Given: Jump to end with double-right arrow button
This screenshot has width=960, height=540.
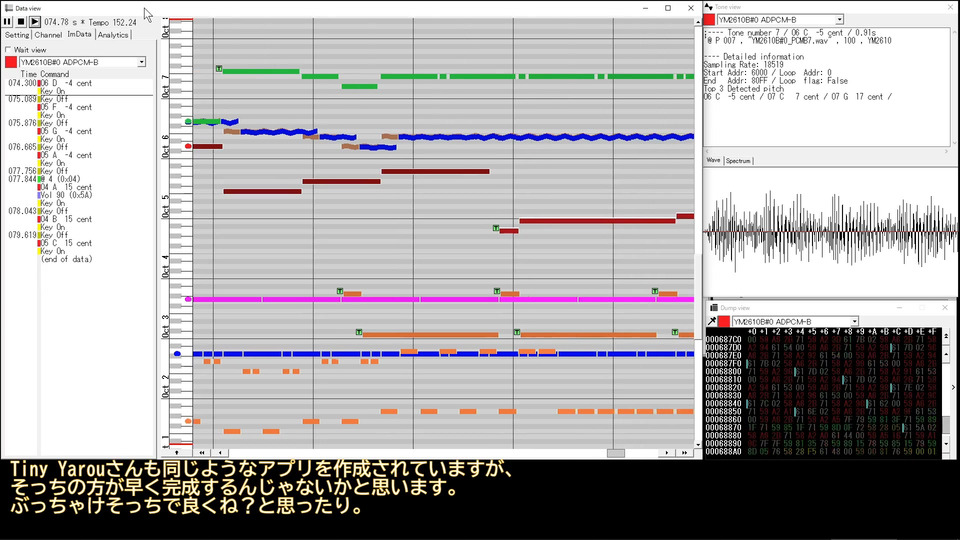Looking at the screenshot, I should click(x=684, y=452).
